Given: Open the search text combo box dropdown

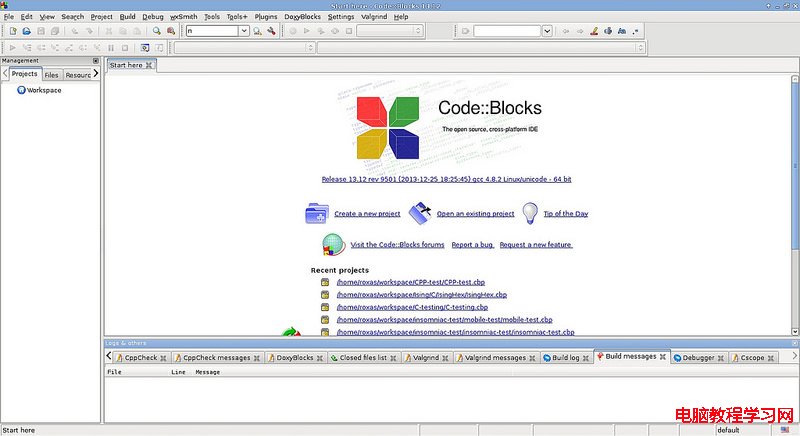Looking at the screenshot, I should pos(244,31).
